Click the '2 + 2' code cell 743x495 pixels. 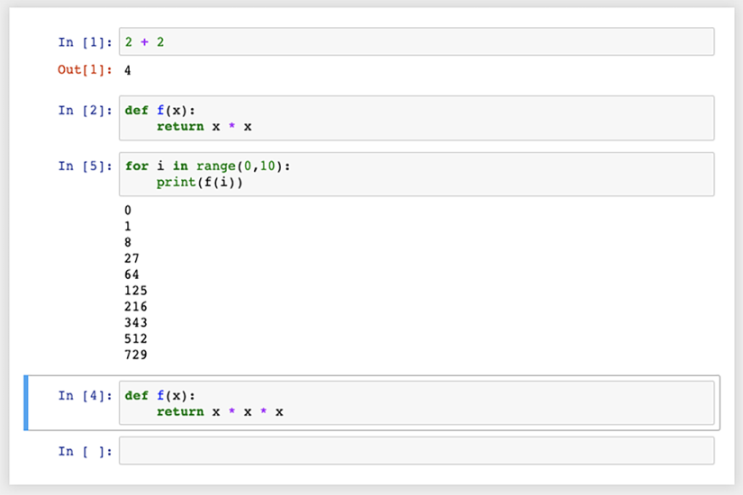tap(417, 42)
